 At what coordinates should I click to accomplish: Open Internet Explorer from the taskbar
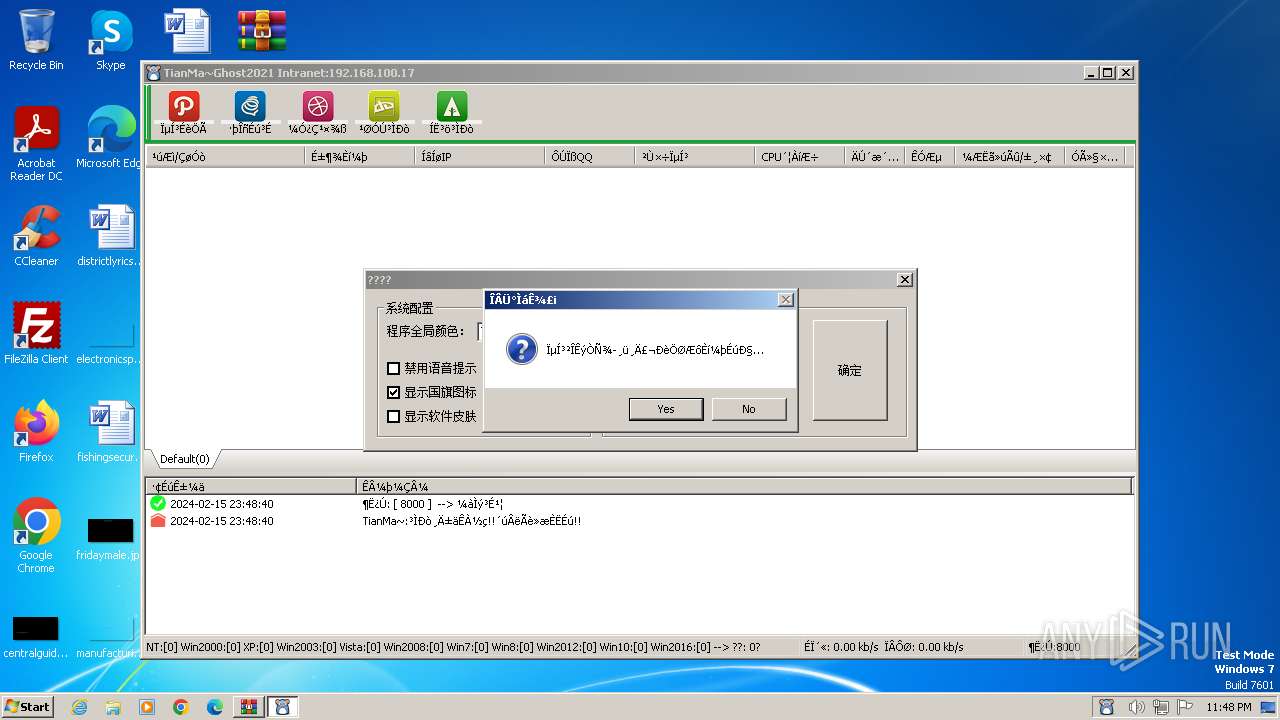[x=80, y=707]
